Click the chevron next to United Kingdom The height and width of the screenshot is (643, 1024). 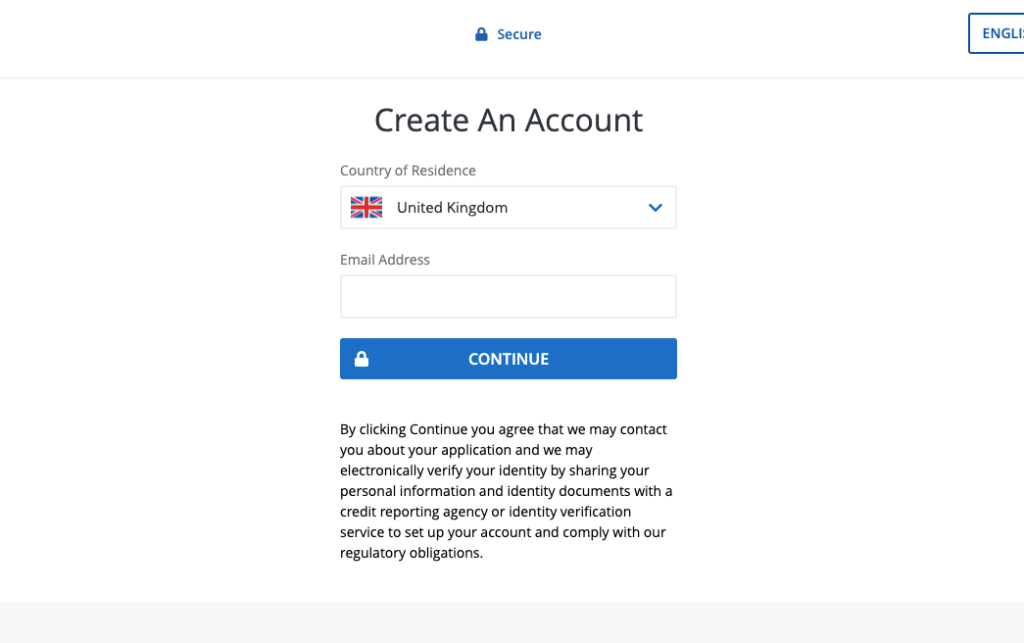pyautogui.click(x=655, y=207)
